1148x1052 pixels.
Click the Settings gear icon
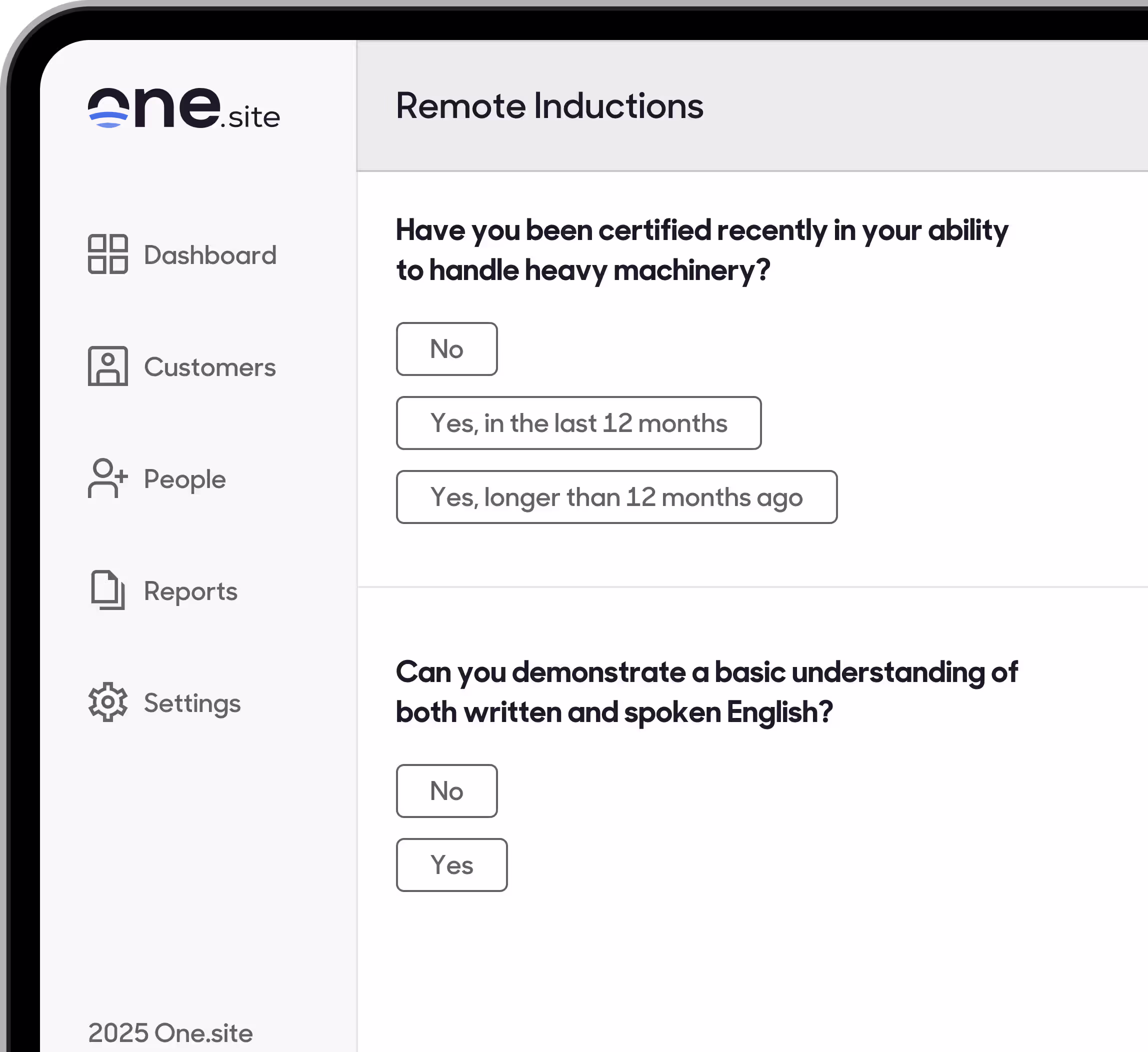click(107, 702)
